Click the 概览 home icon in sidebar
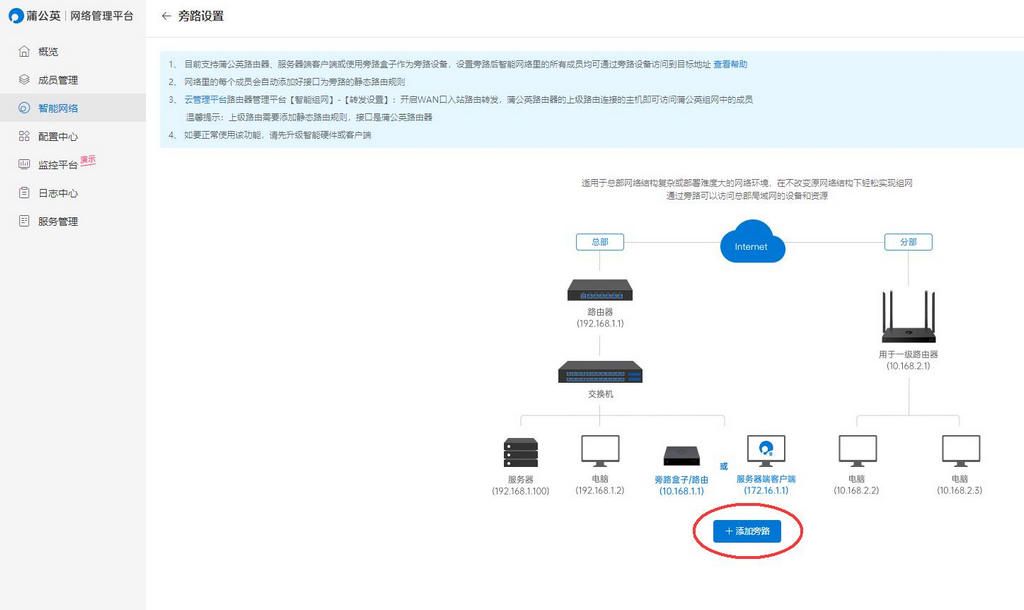The height and width of the screenshot is (610, 1024). pyautogui.click(x=24, y=51)
